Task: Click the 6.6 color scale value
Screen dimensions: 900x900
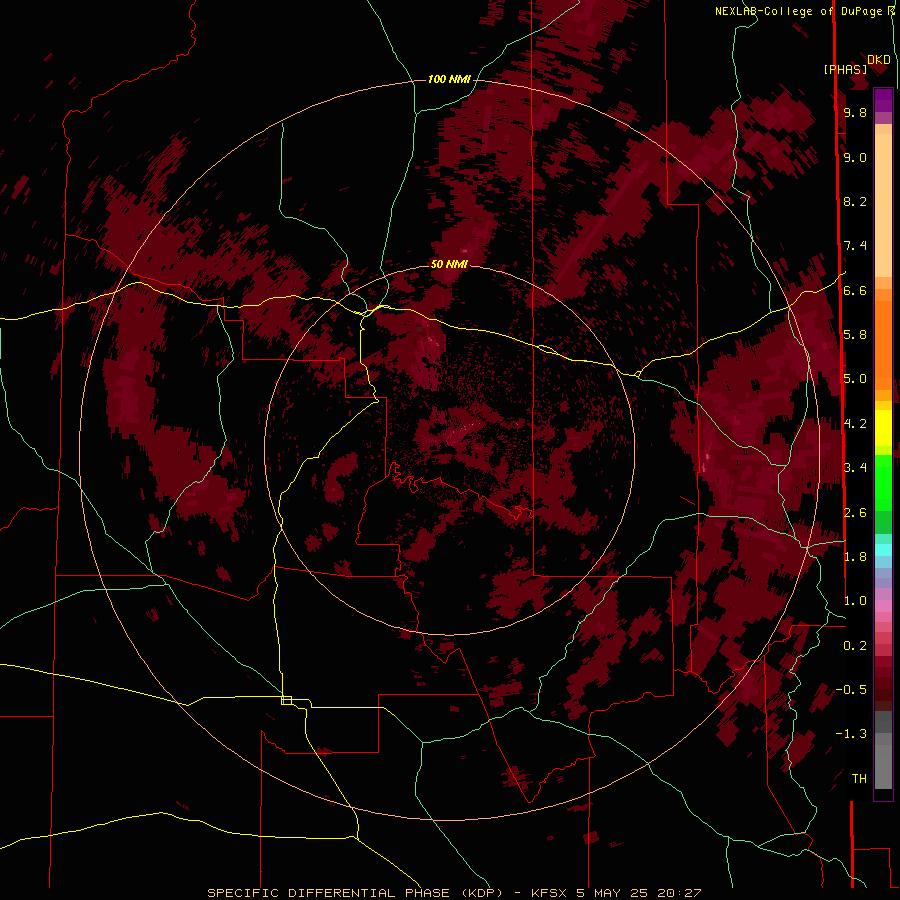Action: pyautogui.click(x=855, y=290)
